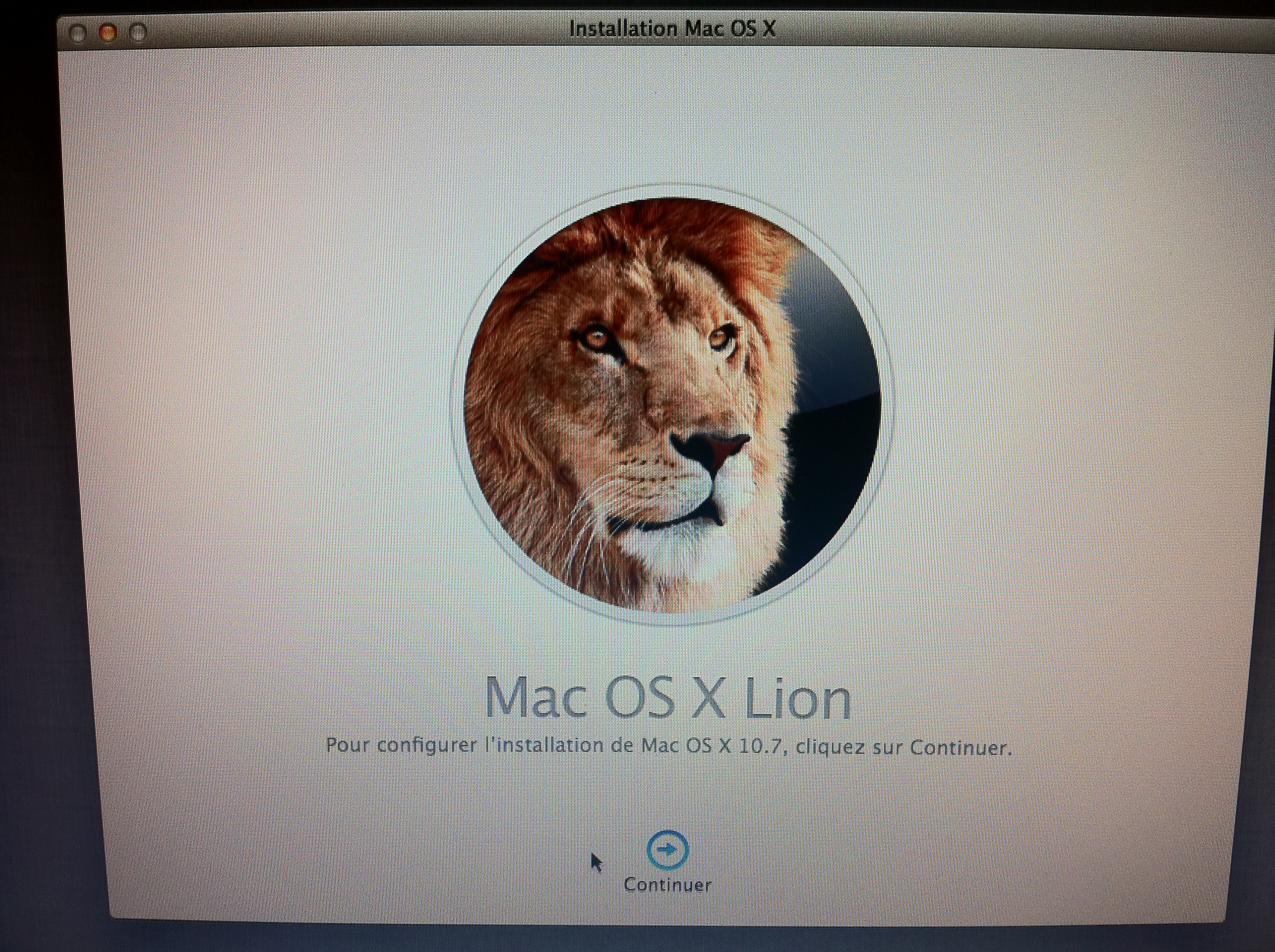
Task: Click the Installation Mac OS X window title
Action: tap(672, 28)
